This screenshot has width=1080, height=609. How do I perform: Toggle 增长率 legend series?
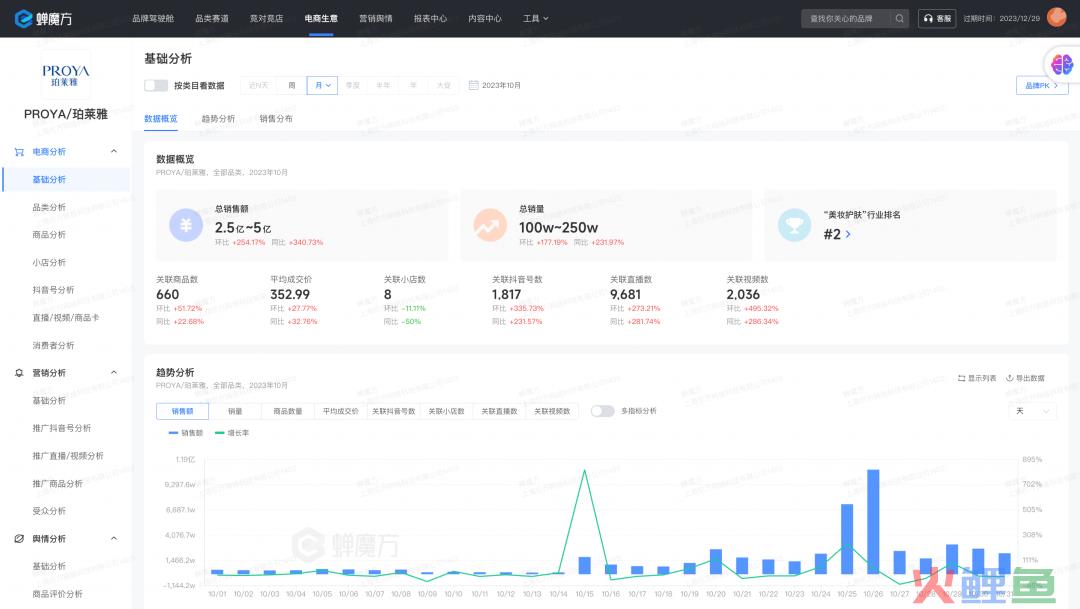tap(232, 433)
